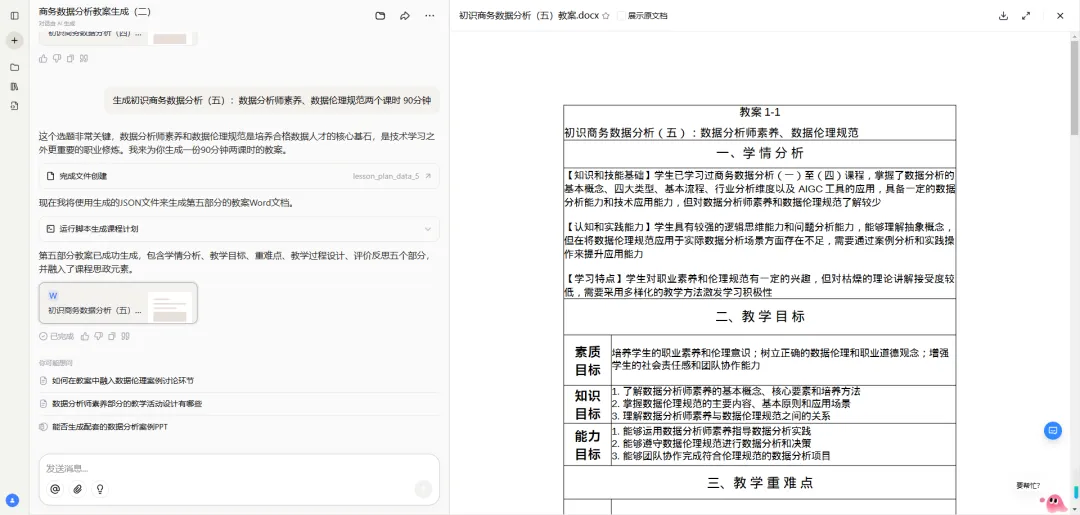1080x515 pixels.
Task: Click the 【认知和实践能力】paragraph in document
Action: tap(760, 240)
